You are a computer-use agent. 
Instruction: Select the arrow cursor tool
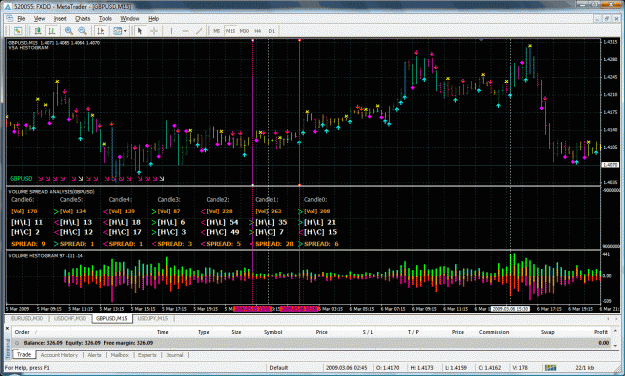[x=140, y=31]
